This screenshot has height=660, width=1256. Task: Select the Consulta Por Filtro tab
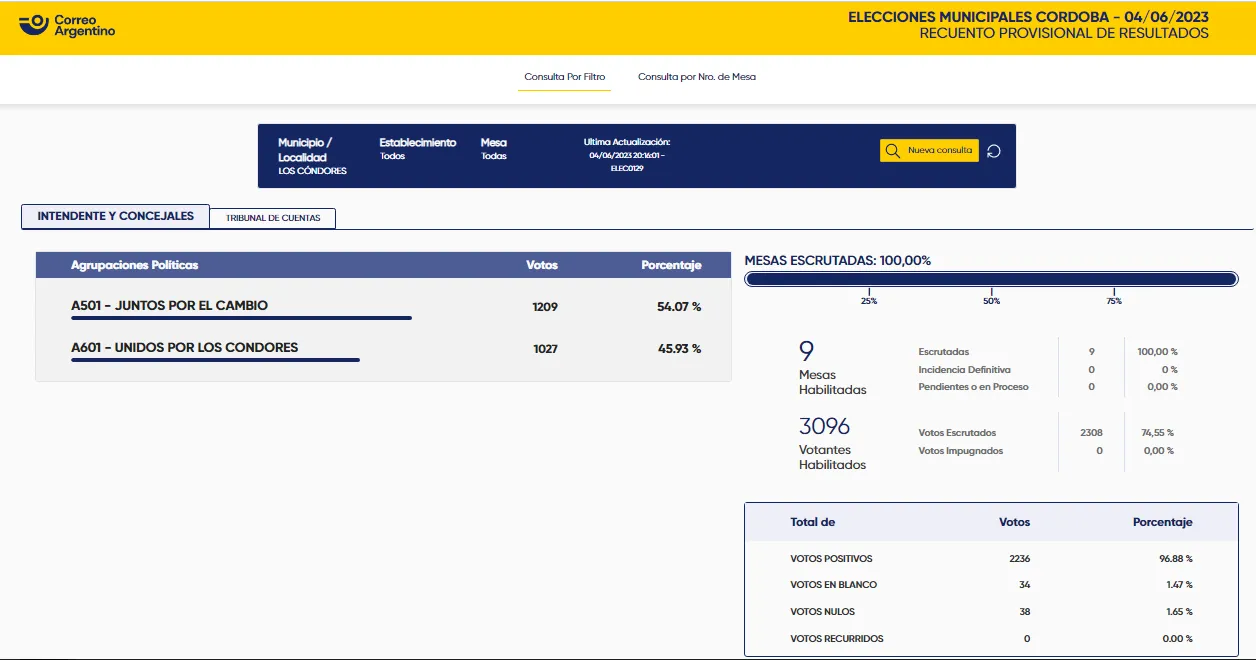pyautogui.click(x=564, y=77)
